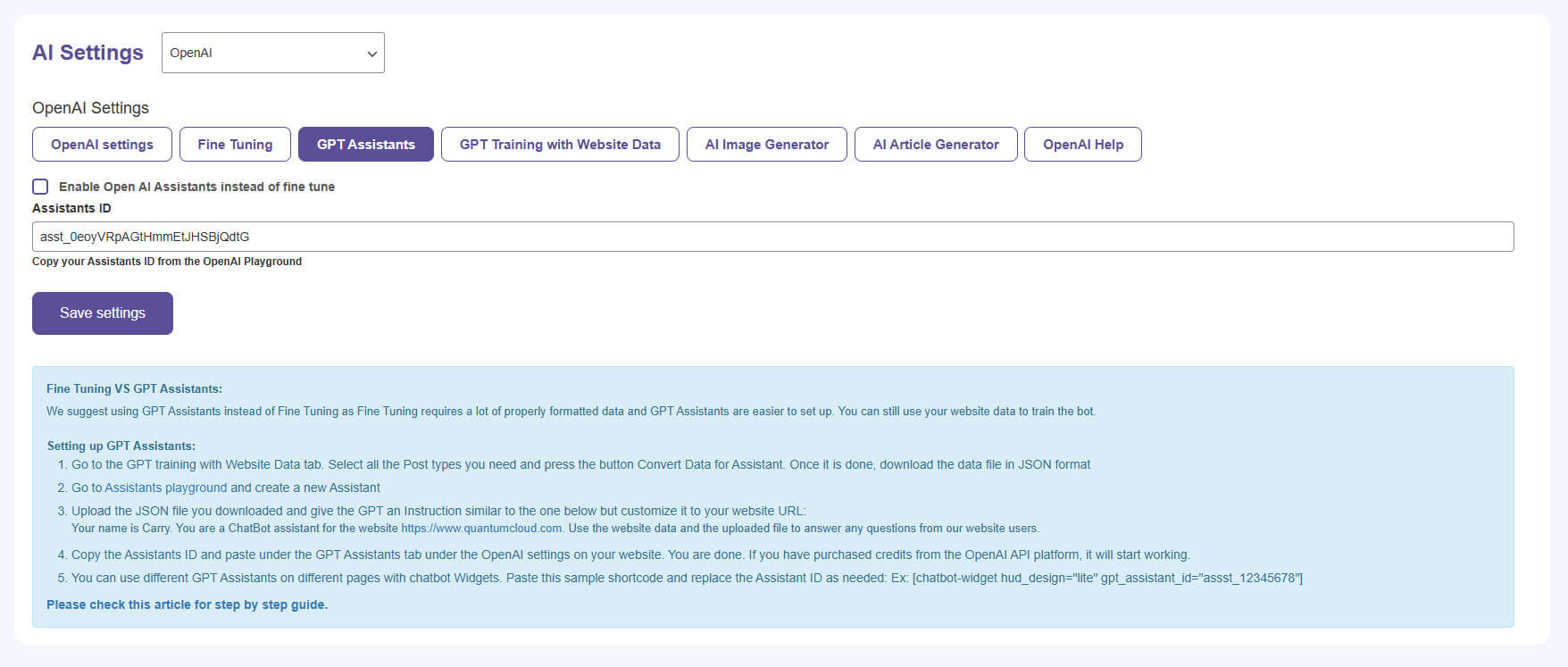Open the AI Article Generator tab
Image resolution: width=1568 pixels, height=667 pixels.
click(936, 145)
